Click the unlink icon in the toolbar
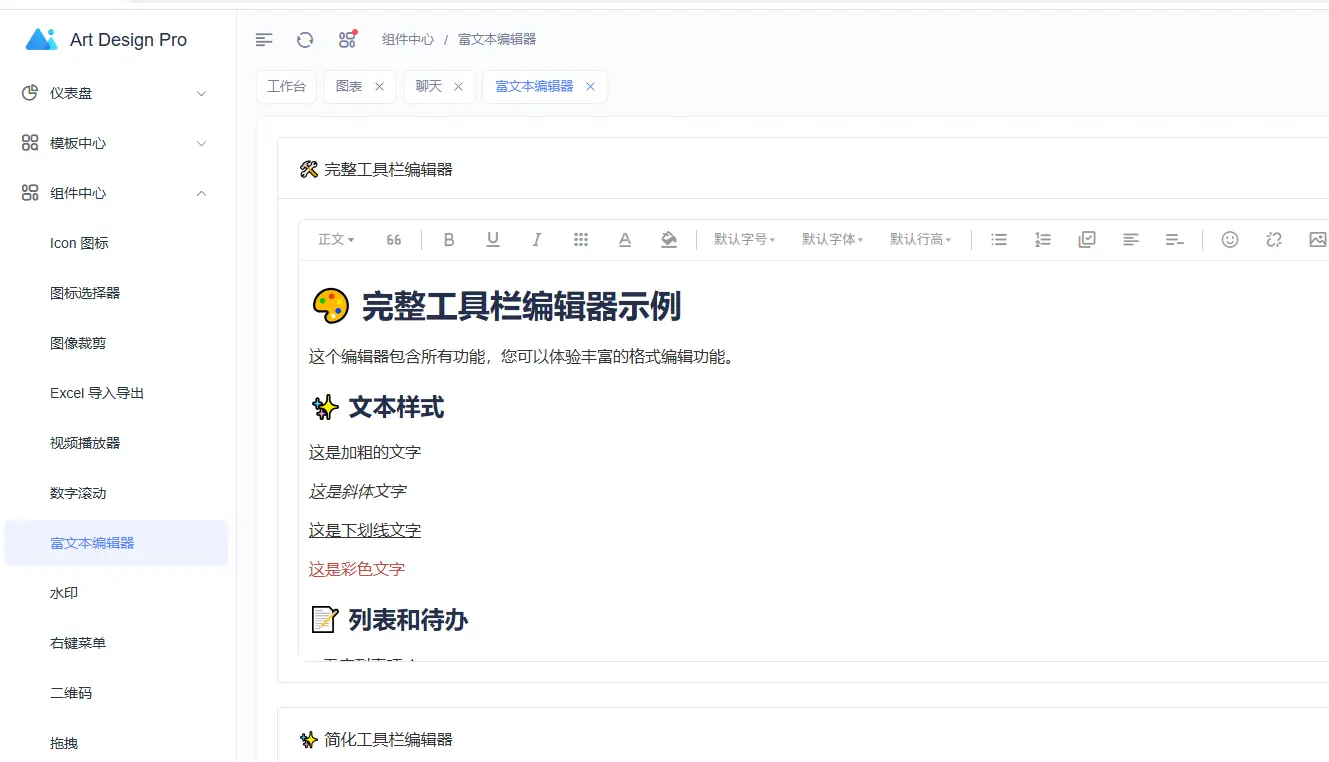 pyautogui.click(x=1273, y=239)
